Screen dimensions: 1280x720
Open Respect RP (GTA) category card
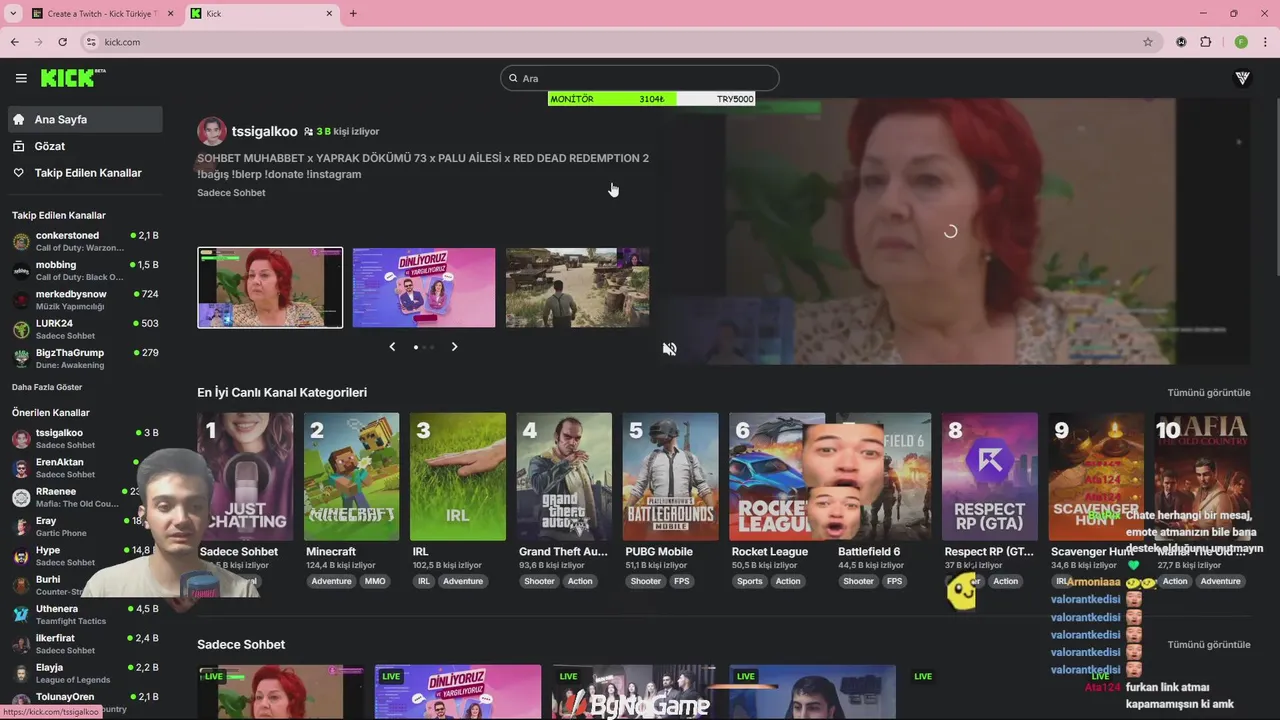point(989,477)
